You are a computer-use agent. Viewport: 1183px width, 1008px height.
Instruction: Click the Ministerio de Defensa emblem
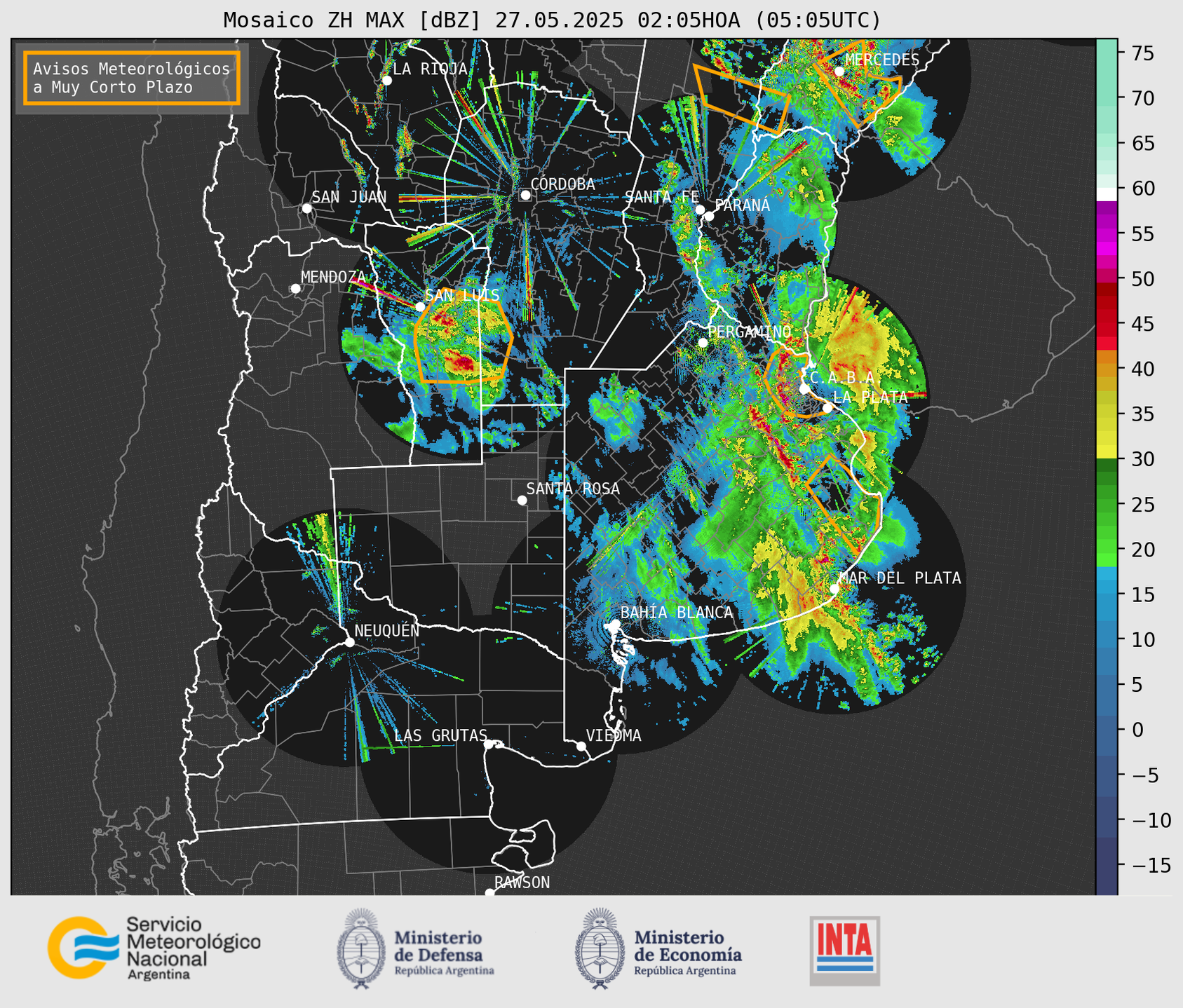tap(361, 948)
